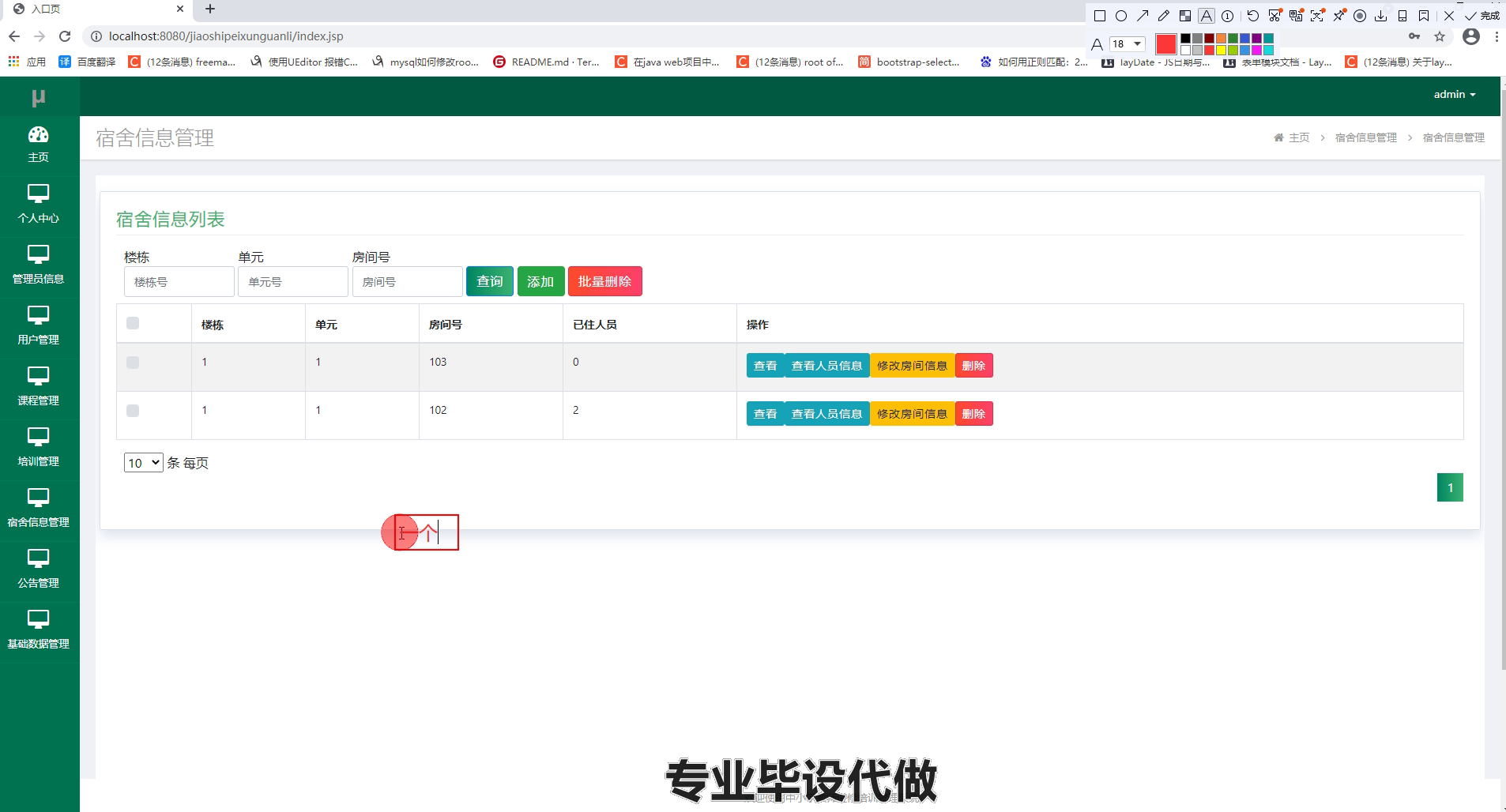
Task: Open bootstrap-select bookmark
Action: click(909, 62)
